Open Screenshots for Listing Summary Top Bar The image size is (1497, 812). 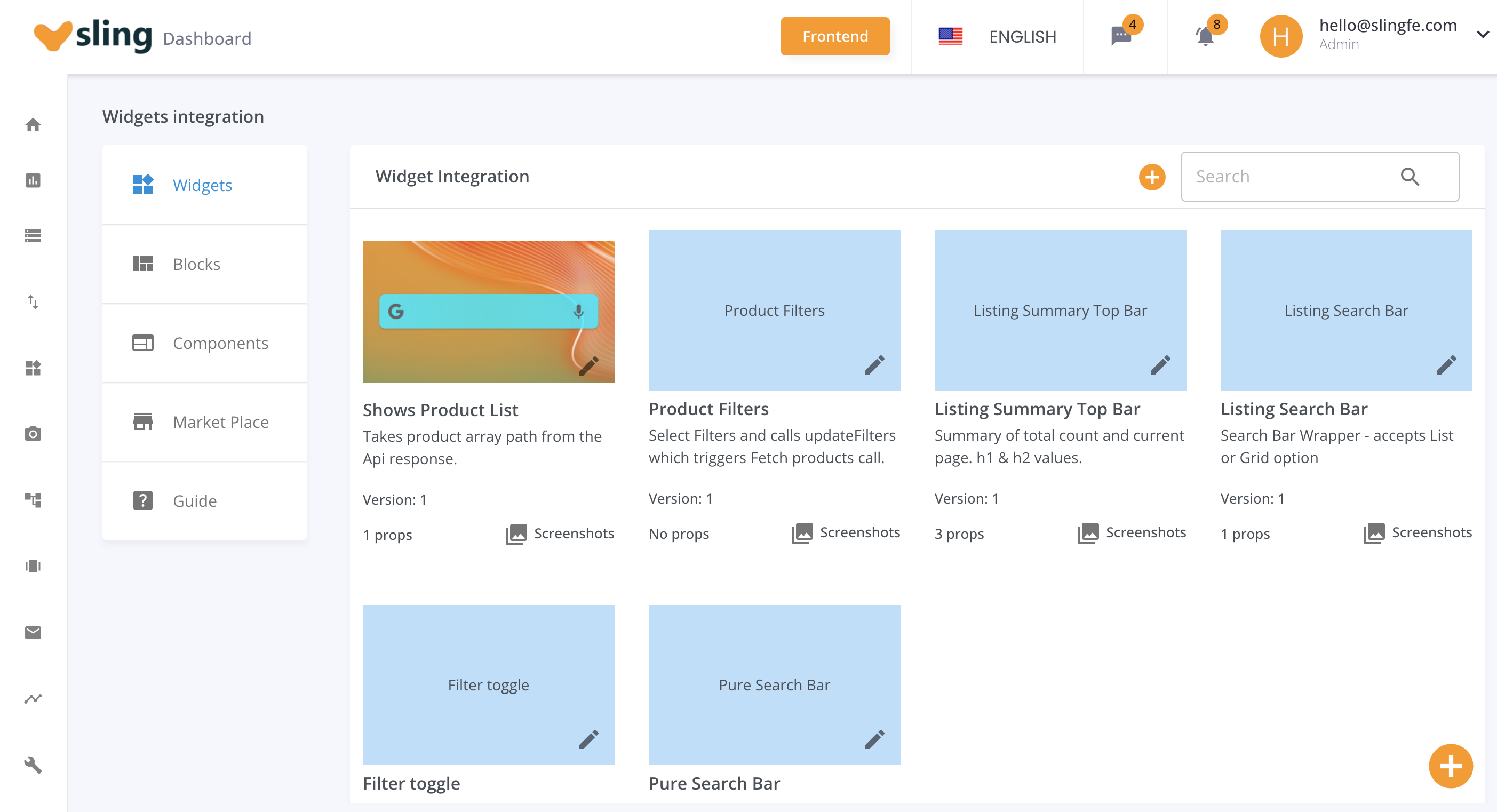pos(1131,532)
